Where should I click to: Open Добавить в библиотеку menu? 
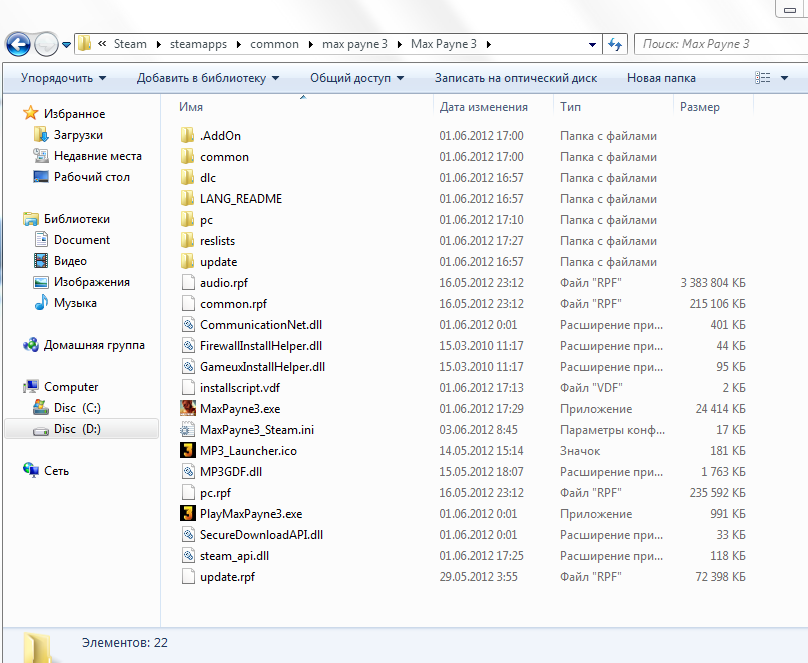coord(208,78)
